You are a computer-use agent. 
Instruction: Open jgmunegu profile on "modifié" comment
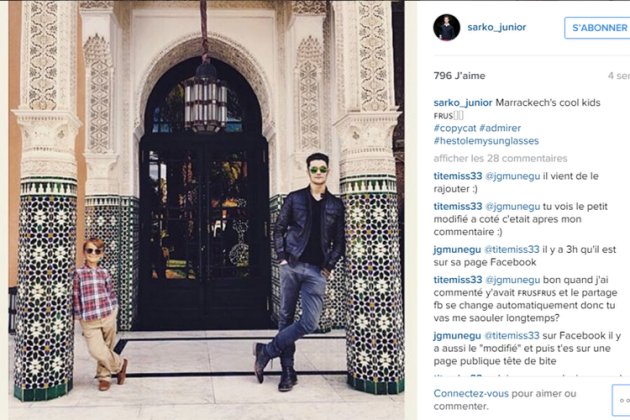click(x=457, y=336)
